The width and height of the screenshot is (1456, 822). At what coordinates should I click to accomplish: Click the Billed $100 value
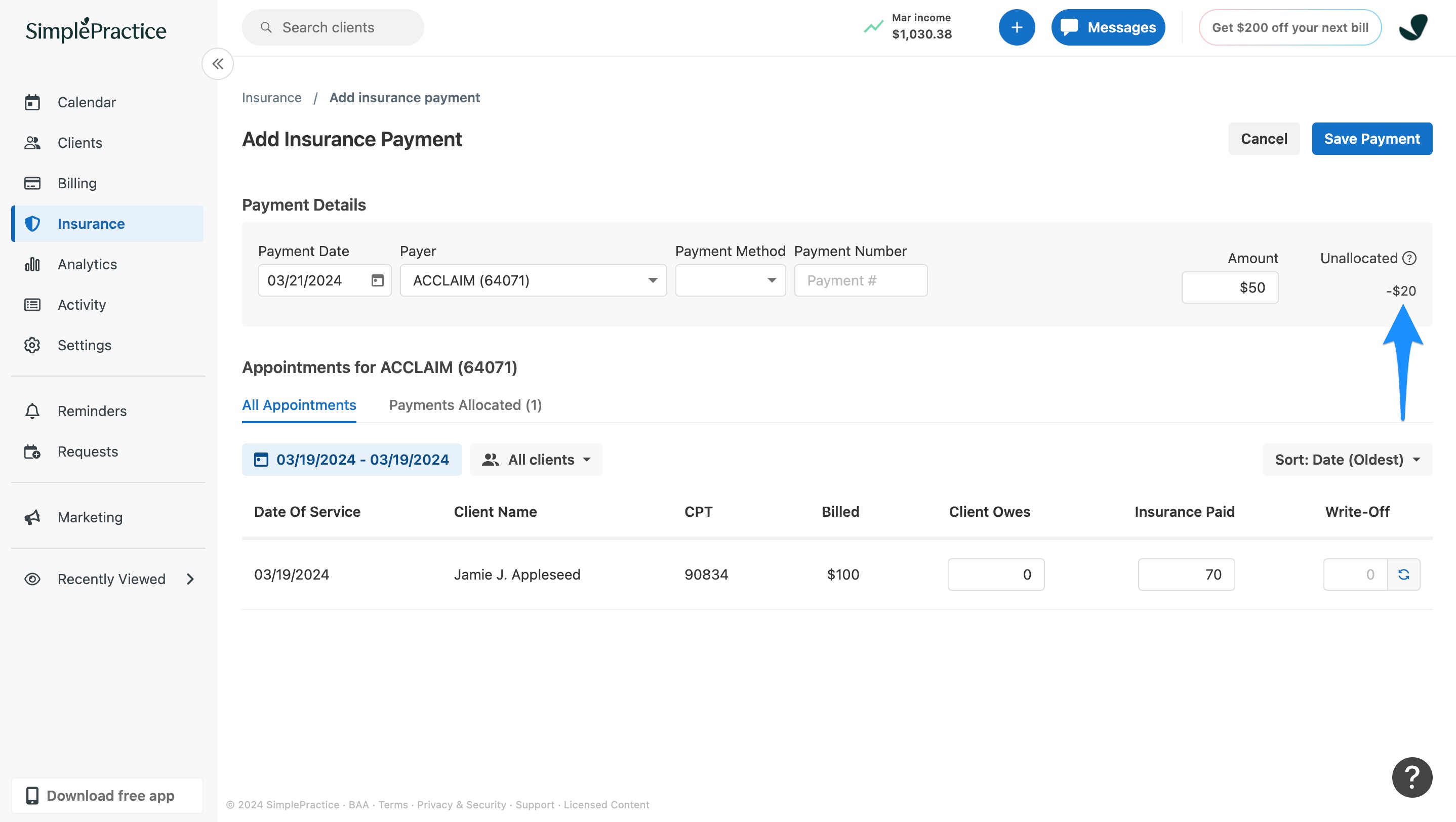coord(843,574)
